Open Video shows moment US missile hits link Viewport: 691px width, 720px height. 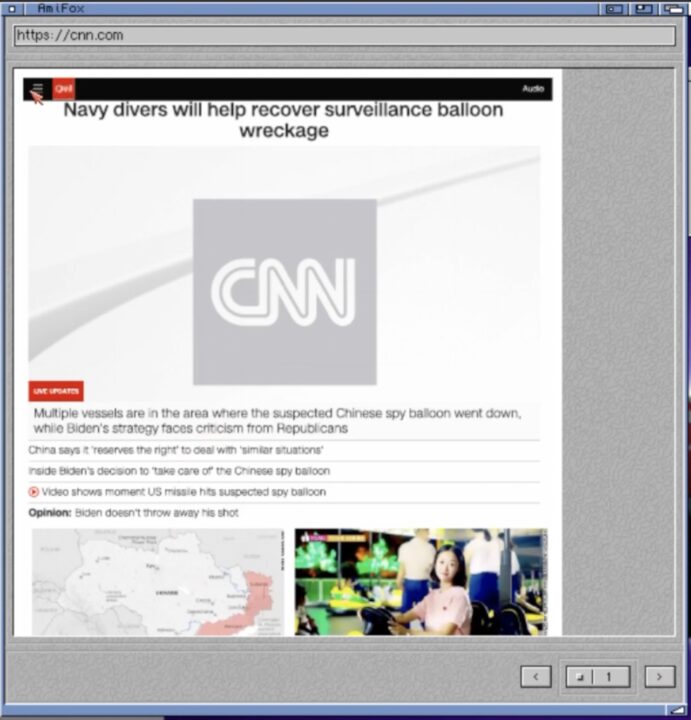click(184, 492)
